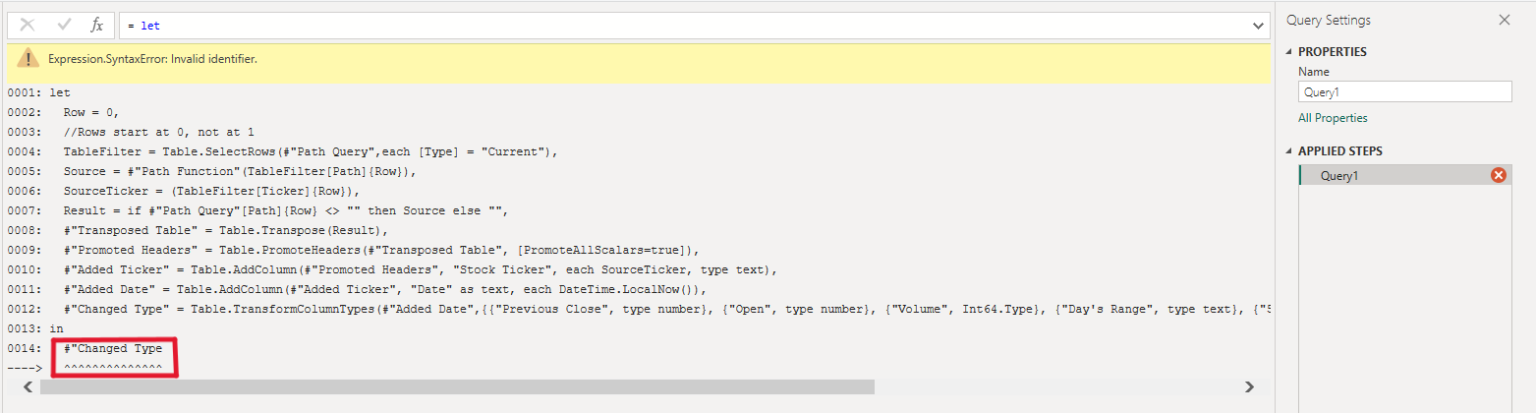This screenshot has height=413, width=1536.
Task: Click the warning triangle icon in error banner
Action: (x=28, y=59)
